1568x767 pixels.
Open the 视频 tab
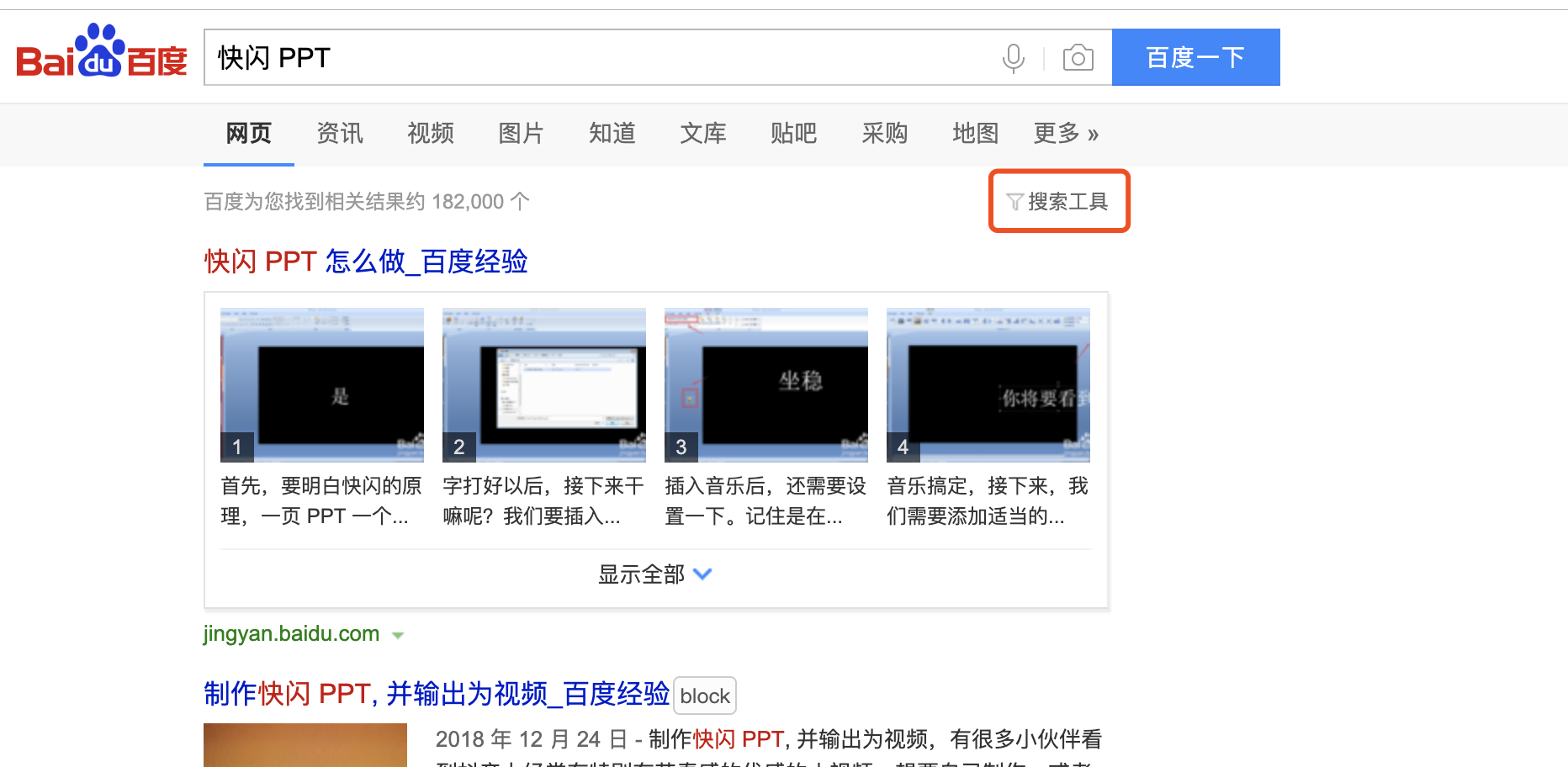(x=431, y=134)
